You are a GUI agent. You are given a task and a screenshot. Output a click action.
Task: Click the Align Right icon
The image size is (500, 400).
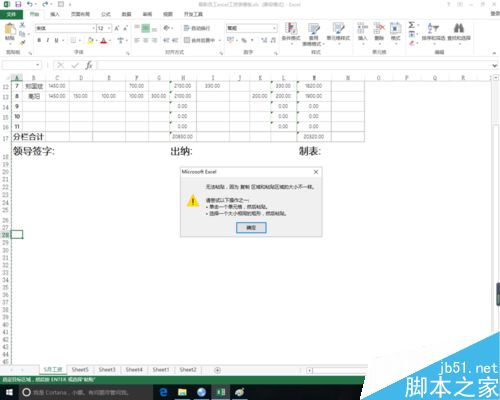point(154,40)
